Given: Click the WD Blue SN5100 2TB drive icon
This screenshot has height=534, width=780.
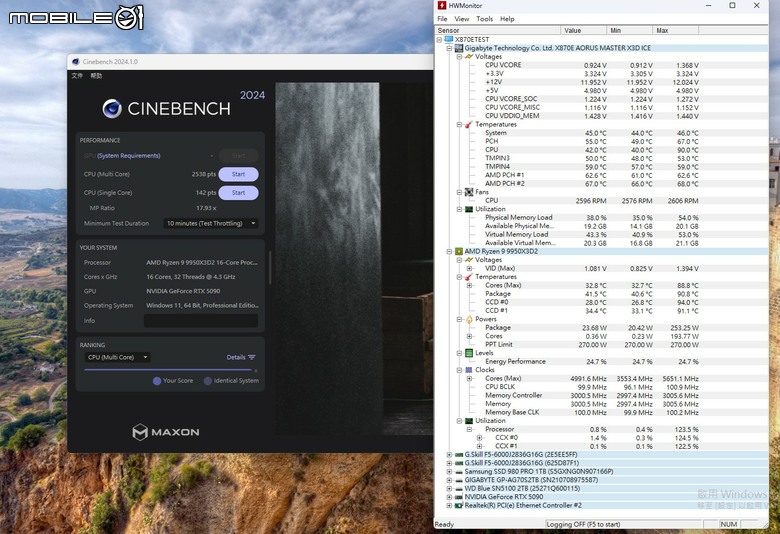Looking at the screenshot, I should (x=459, y=488).
